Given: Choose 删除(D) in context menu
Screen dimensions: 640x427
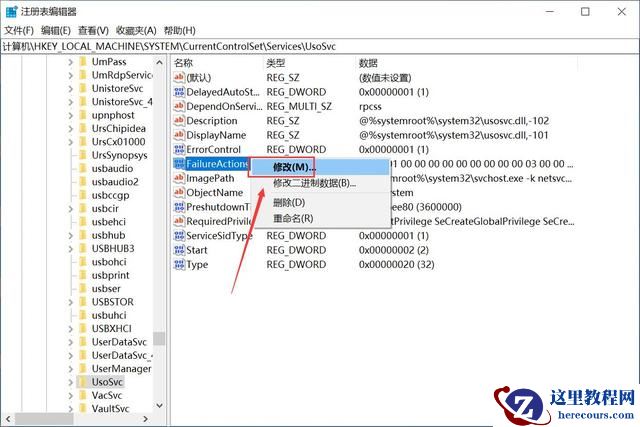Looking at the screenshot, I should pyautogui.click(x=320, y=202).
